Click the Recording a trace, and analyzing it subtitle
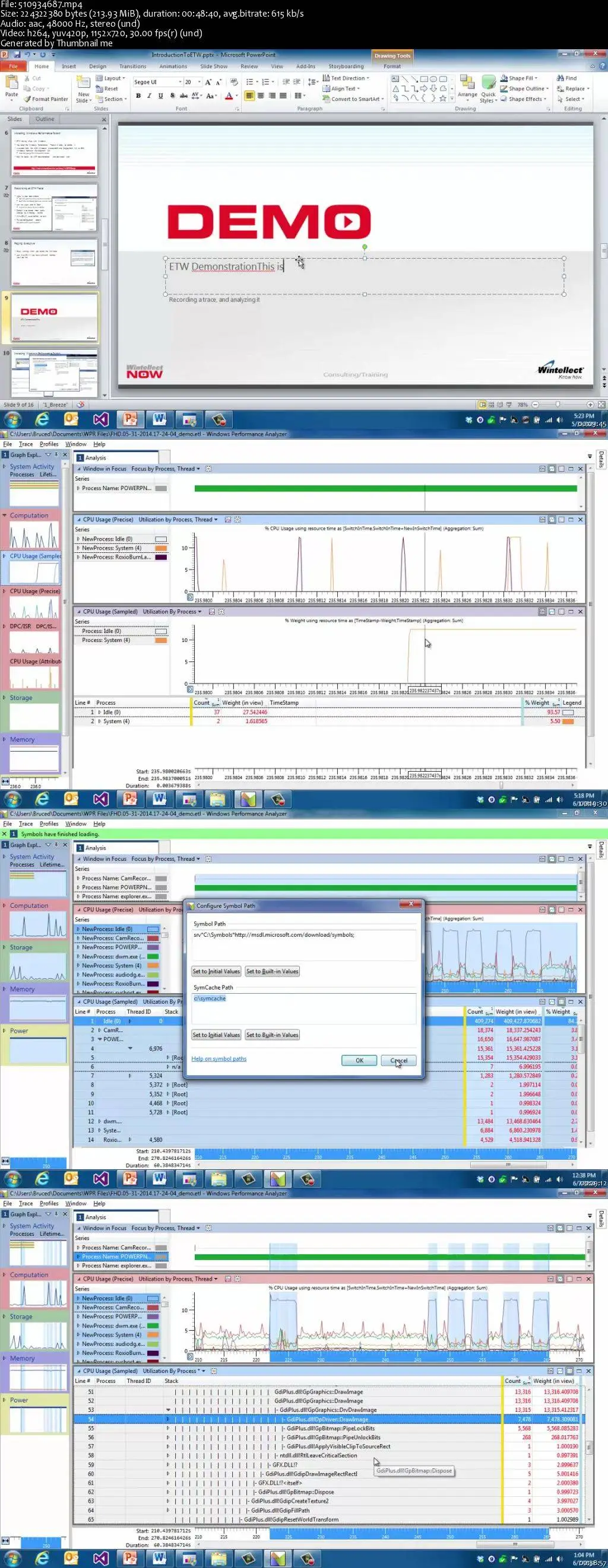Screen dimensions: 608x1568 pyautogui.click(x=214, y=300)
